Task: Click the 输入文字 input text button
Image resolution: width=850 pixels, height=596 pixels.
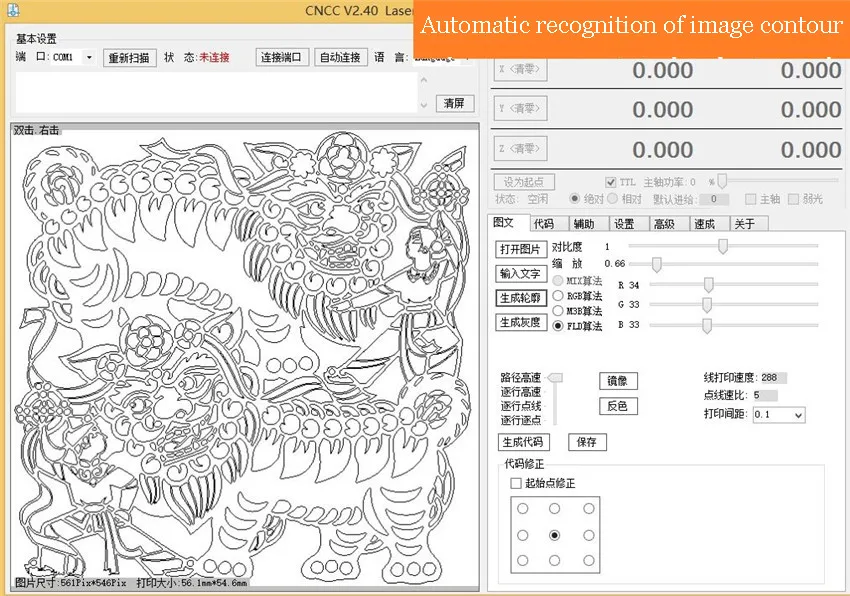Action: tap(520, 273)
